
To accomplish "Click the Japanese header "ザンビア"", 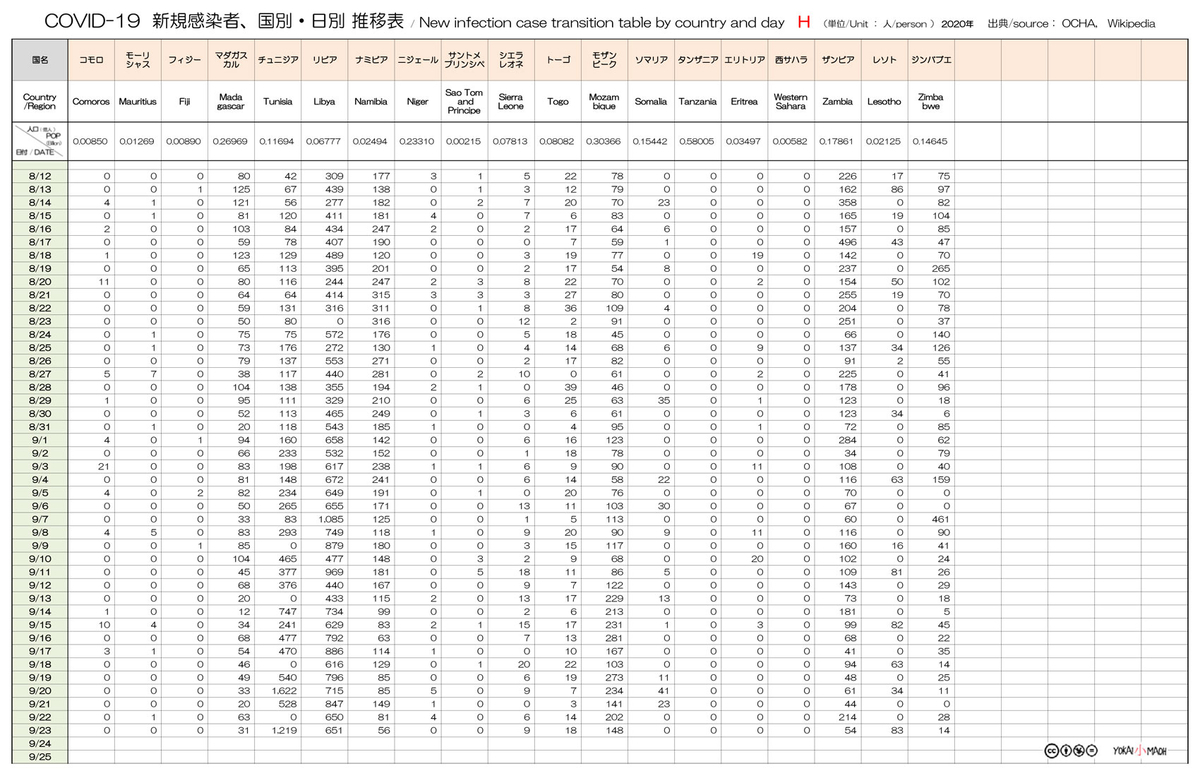I will pos(837,61).
